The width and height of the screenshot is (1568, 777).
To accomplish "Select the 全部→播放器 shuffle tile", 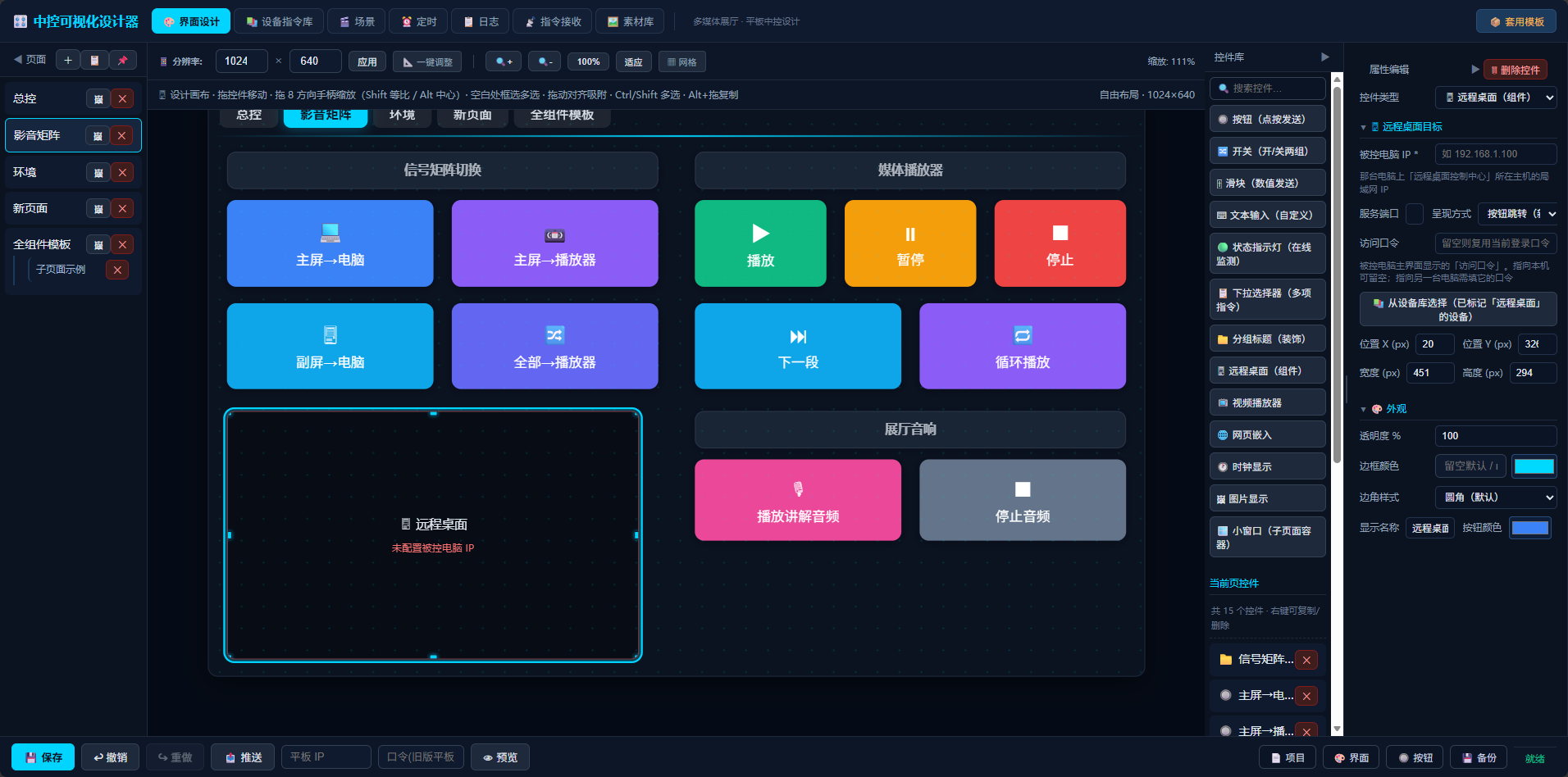I will pos(554,346).
